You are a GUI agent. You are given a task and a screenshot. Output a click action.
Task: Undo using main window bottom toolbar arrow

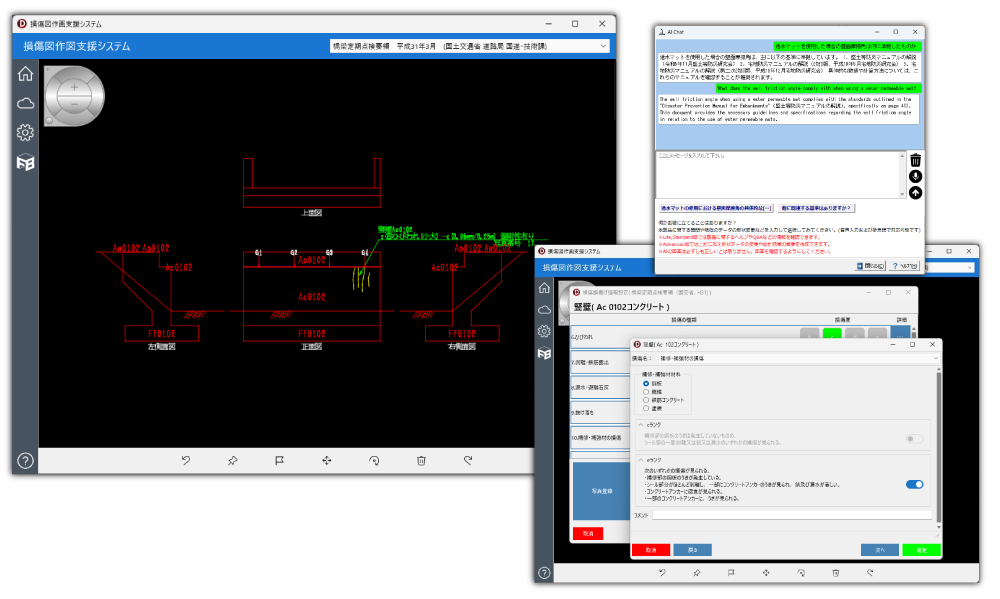pyautogui.click(x=186, y=460)
